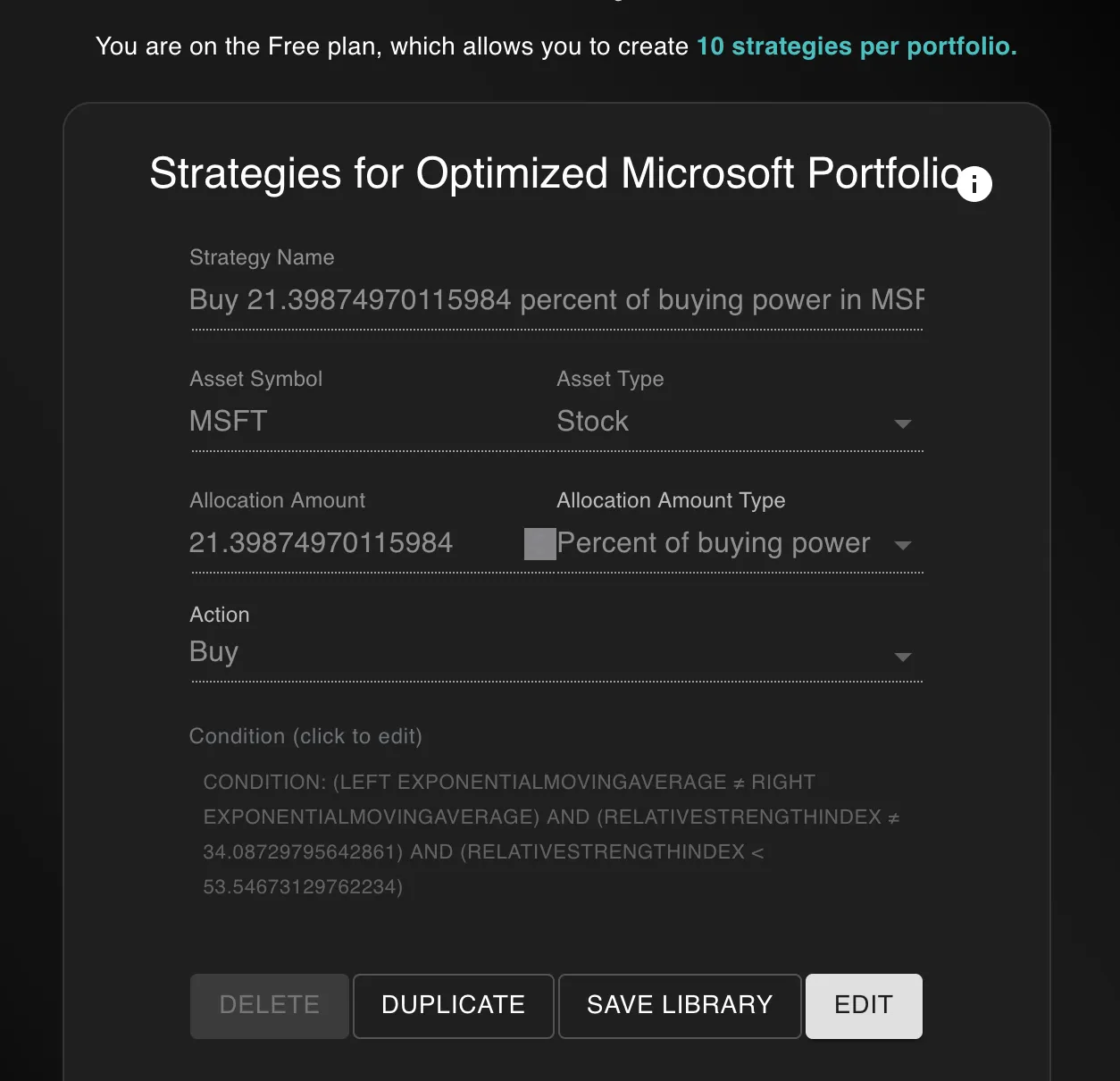Click the Free plan notice text

556,46
